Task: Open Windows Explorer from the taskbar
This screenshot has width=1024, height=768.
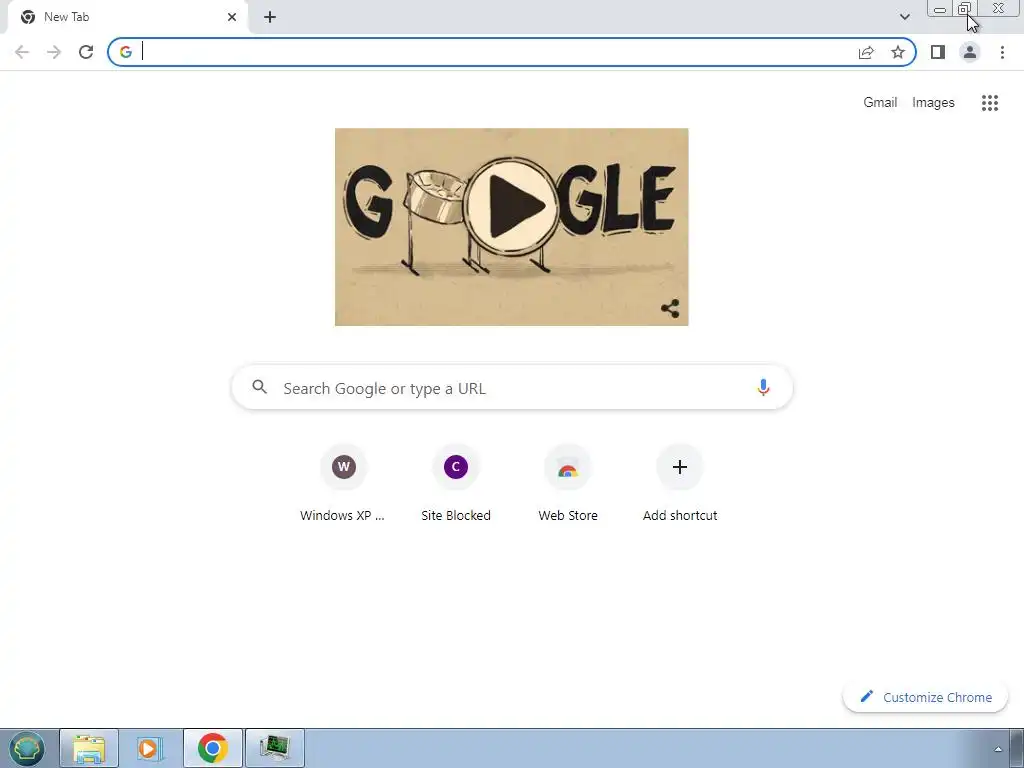Action: (89, 748)
